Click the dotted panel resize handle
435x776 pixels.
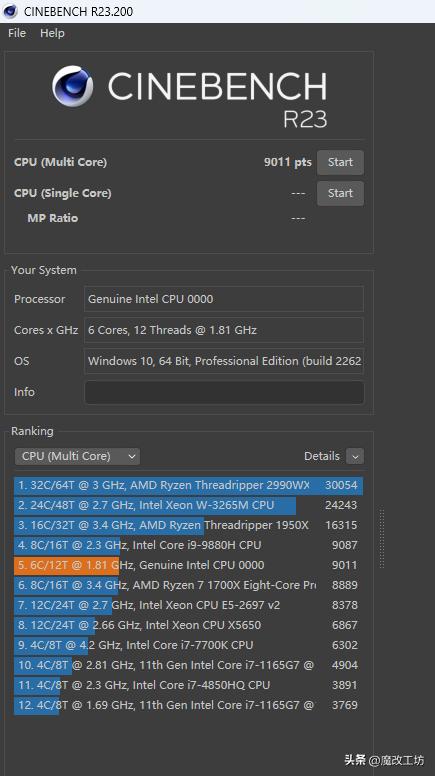382,538
